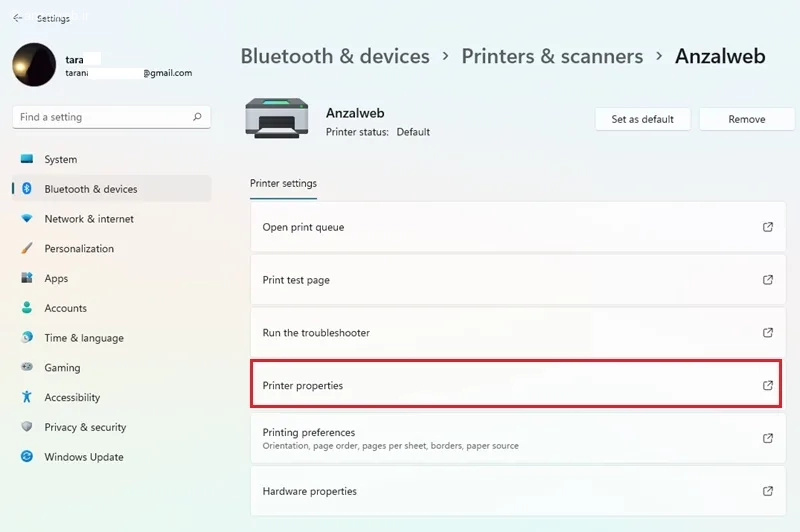Click the Apps icon in sidebar
This screenshot has width=800, height=532.
pos(27,277)
